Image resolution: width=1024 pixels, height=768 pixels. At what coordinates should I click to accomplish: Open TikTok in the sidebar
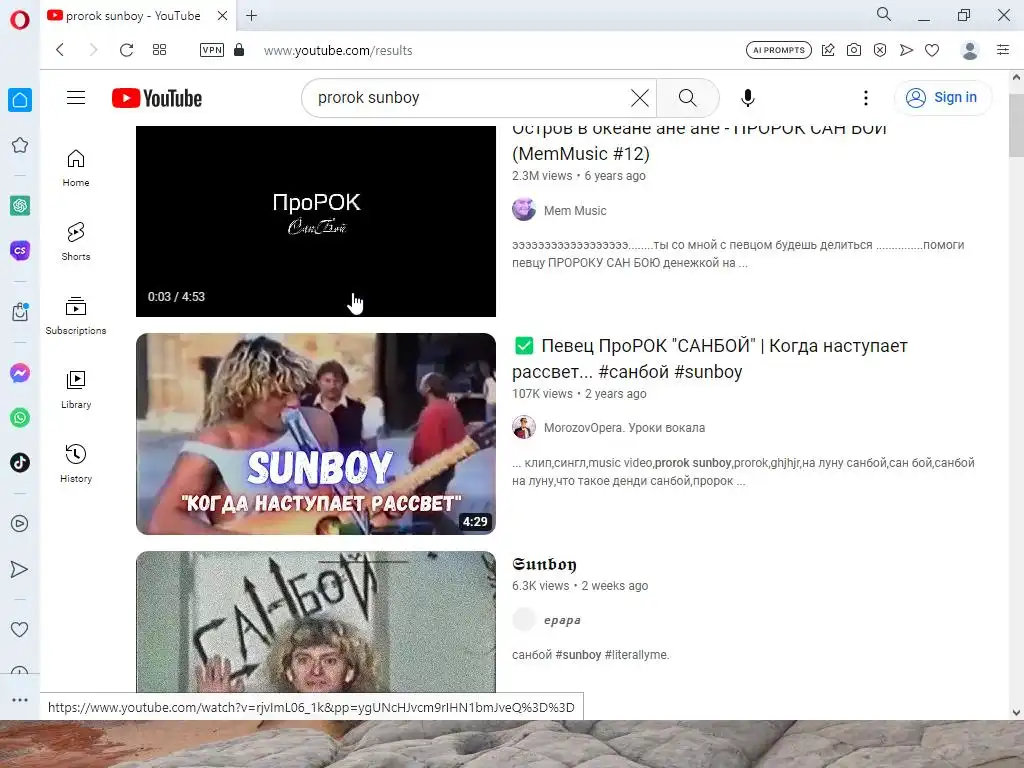(20, 462)
